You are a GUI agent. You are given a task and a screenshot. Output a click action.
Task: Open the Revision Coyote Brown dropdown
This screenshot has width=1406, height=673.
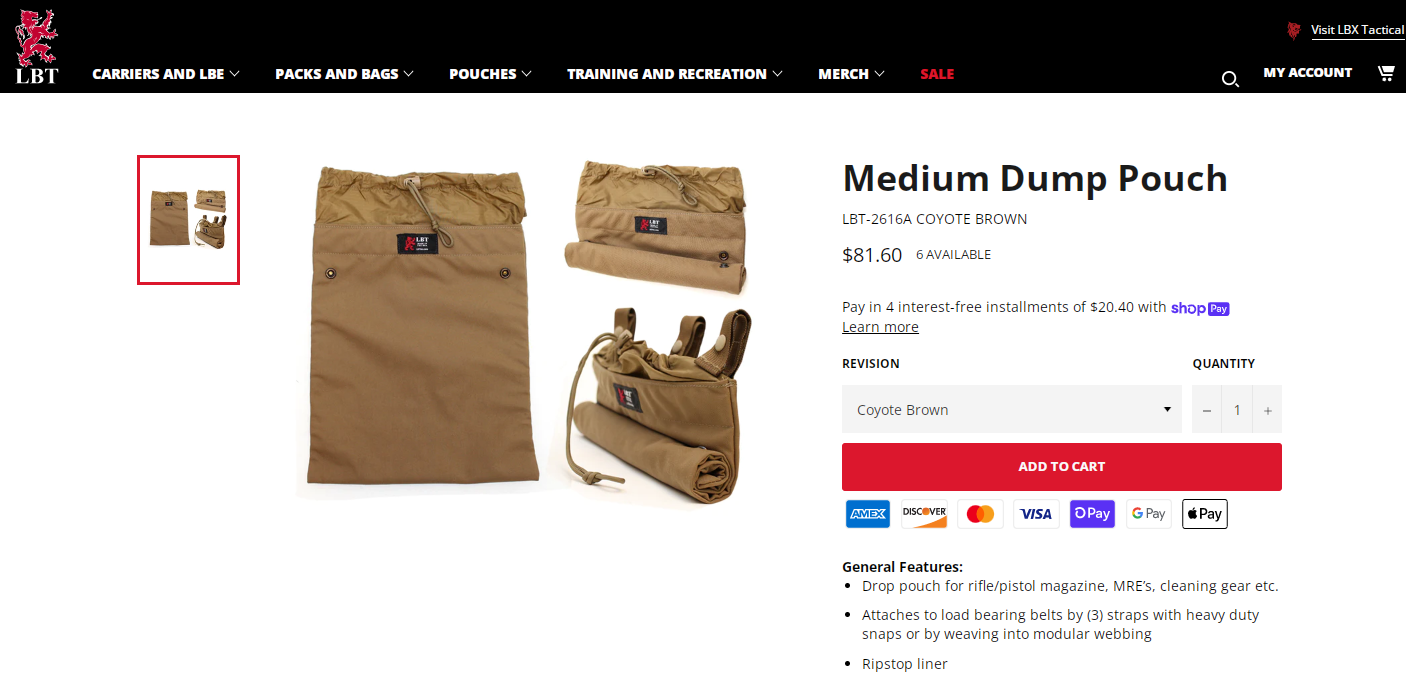[x=1011, y=410]
